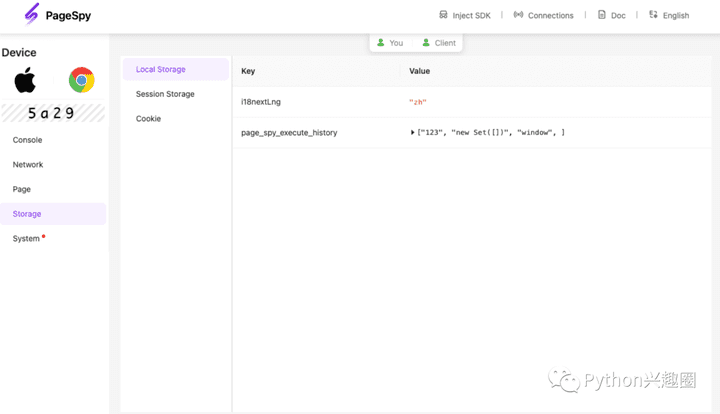The image size is (720, 414).
Task: Open the Console panel
Action: click(x=28, y=140)
